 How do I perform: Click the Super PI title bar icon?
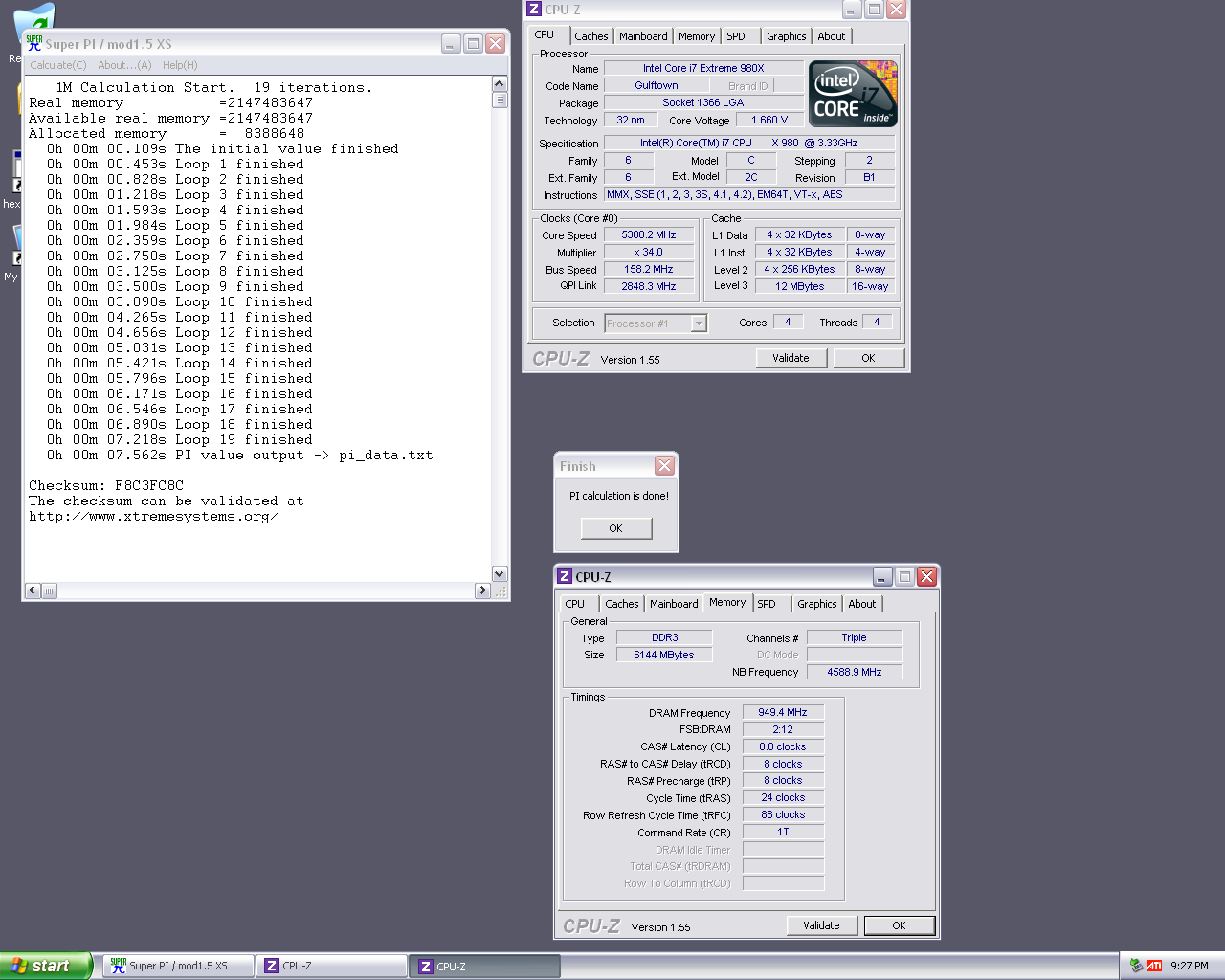click(34, 43)
